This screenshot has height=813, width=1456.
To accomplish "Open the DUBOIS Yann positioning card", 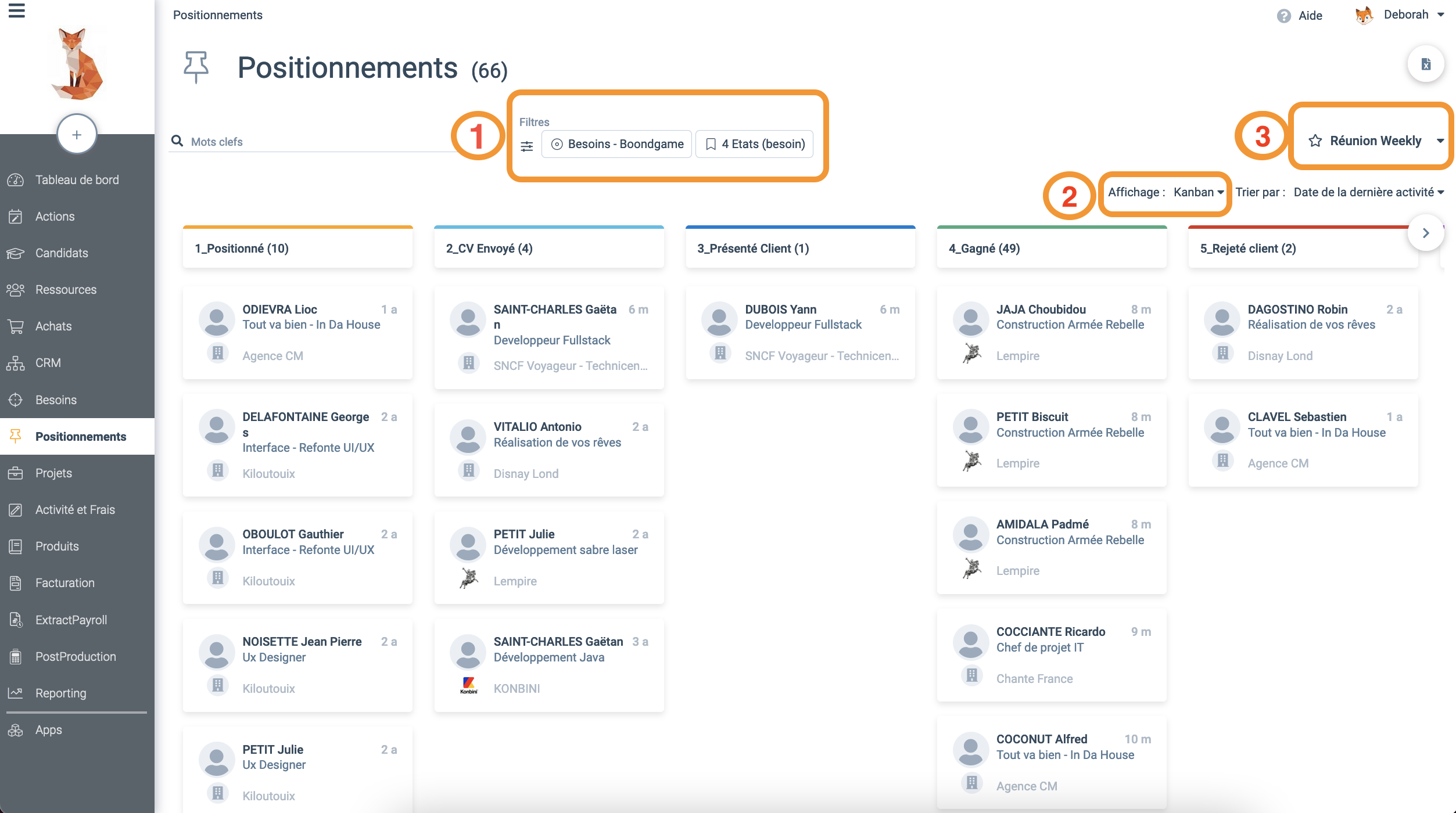I will pyautogui.click(x=800, y=332).
